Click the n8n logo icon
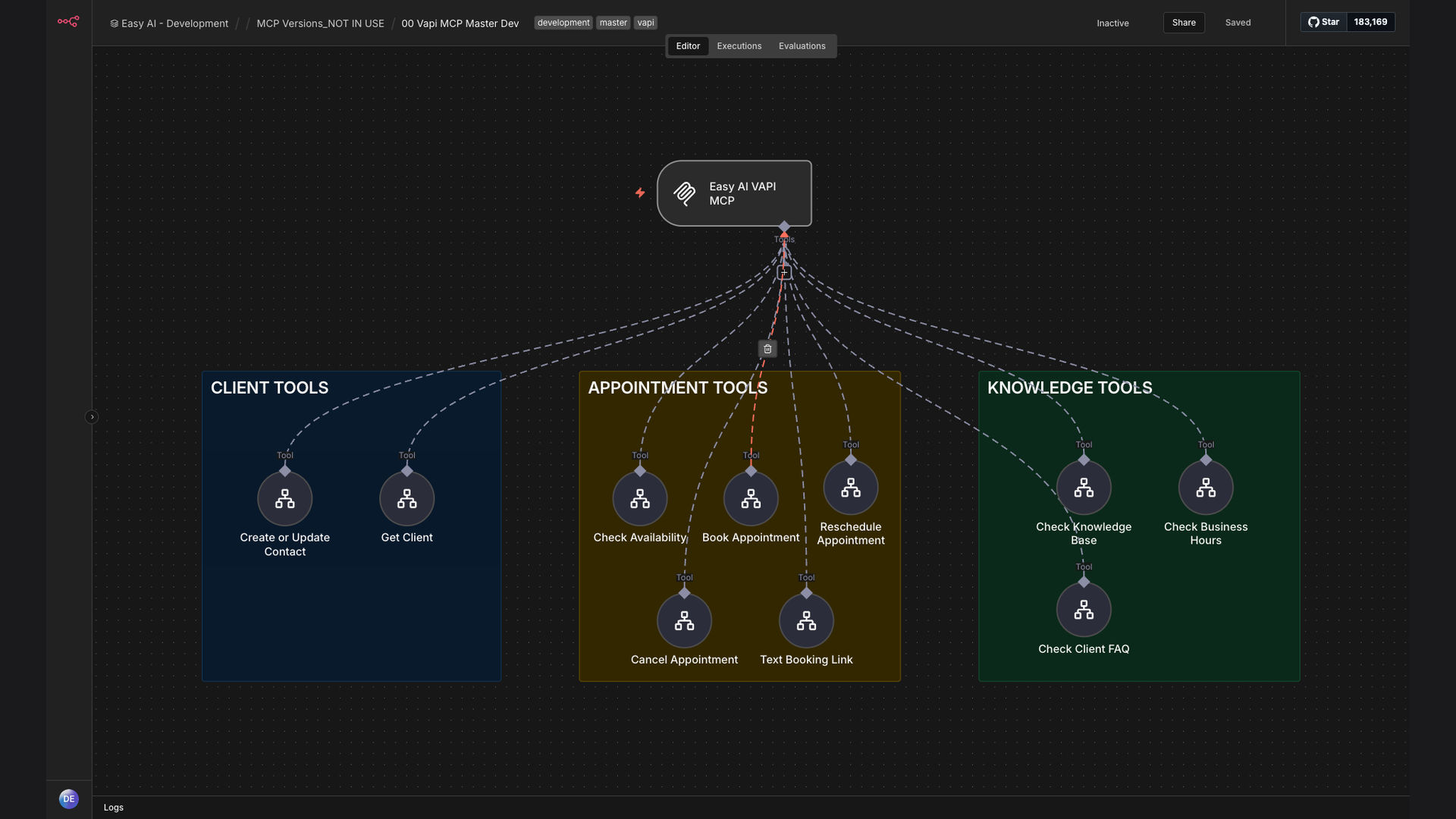 [x=68, y=22]
